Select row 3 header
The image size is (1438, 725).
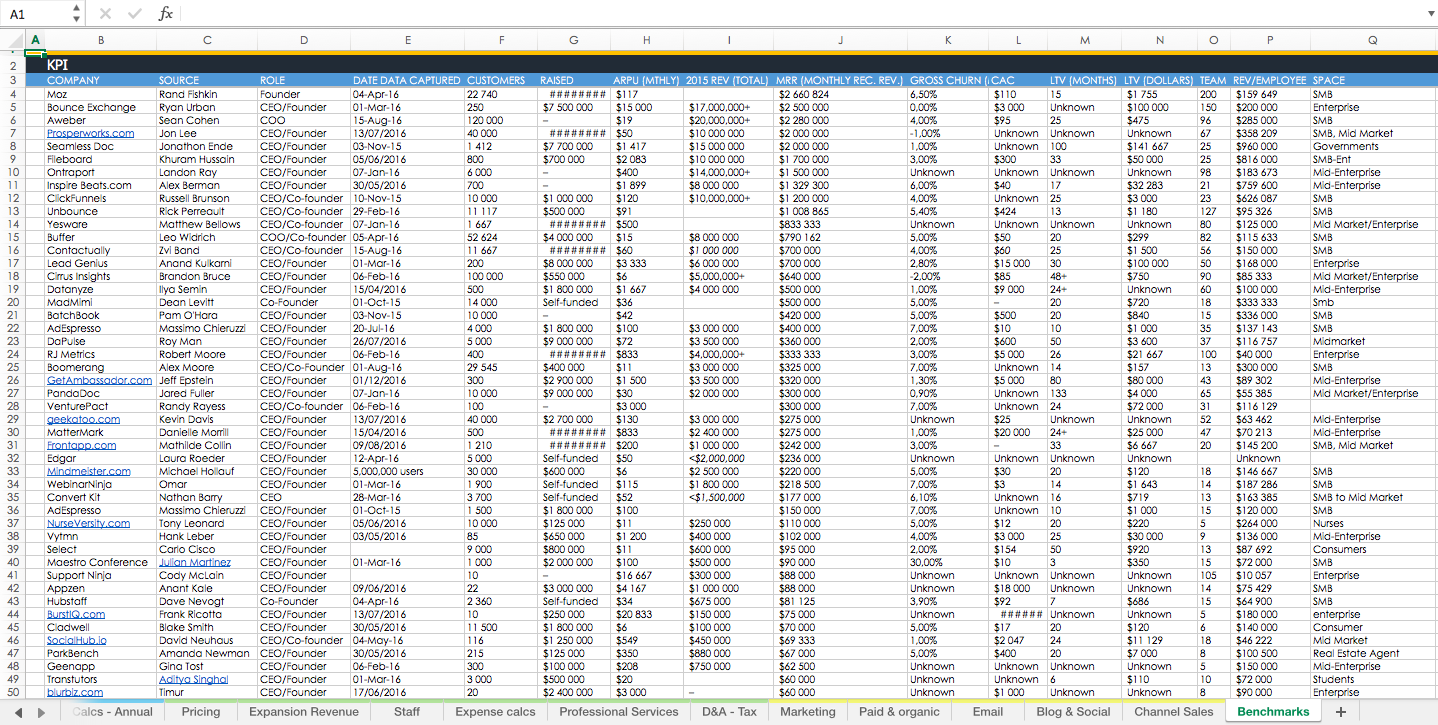click(13, 80)
